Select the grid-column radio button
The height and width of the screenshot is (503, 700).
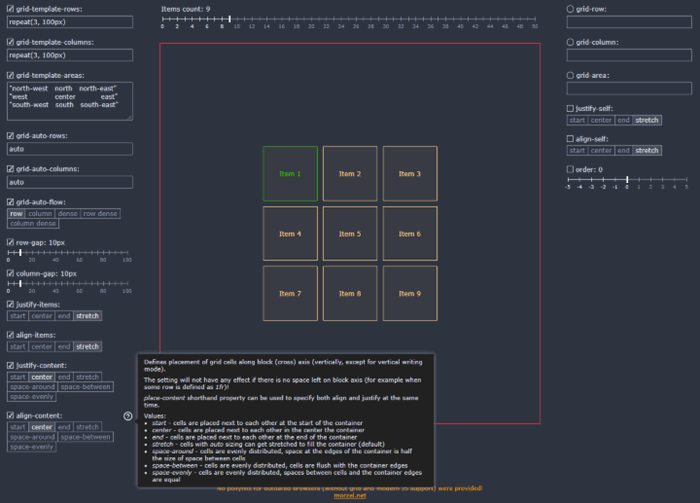tap(570, 42)
